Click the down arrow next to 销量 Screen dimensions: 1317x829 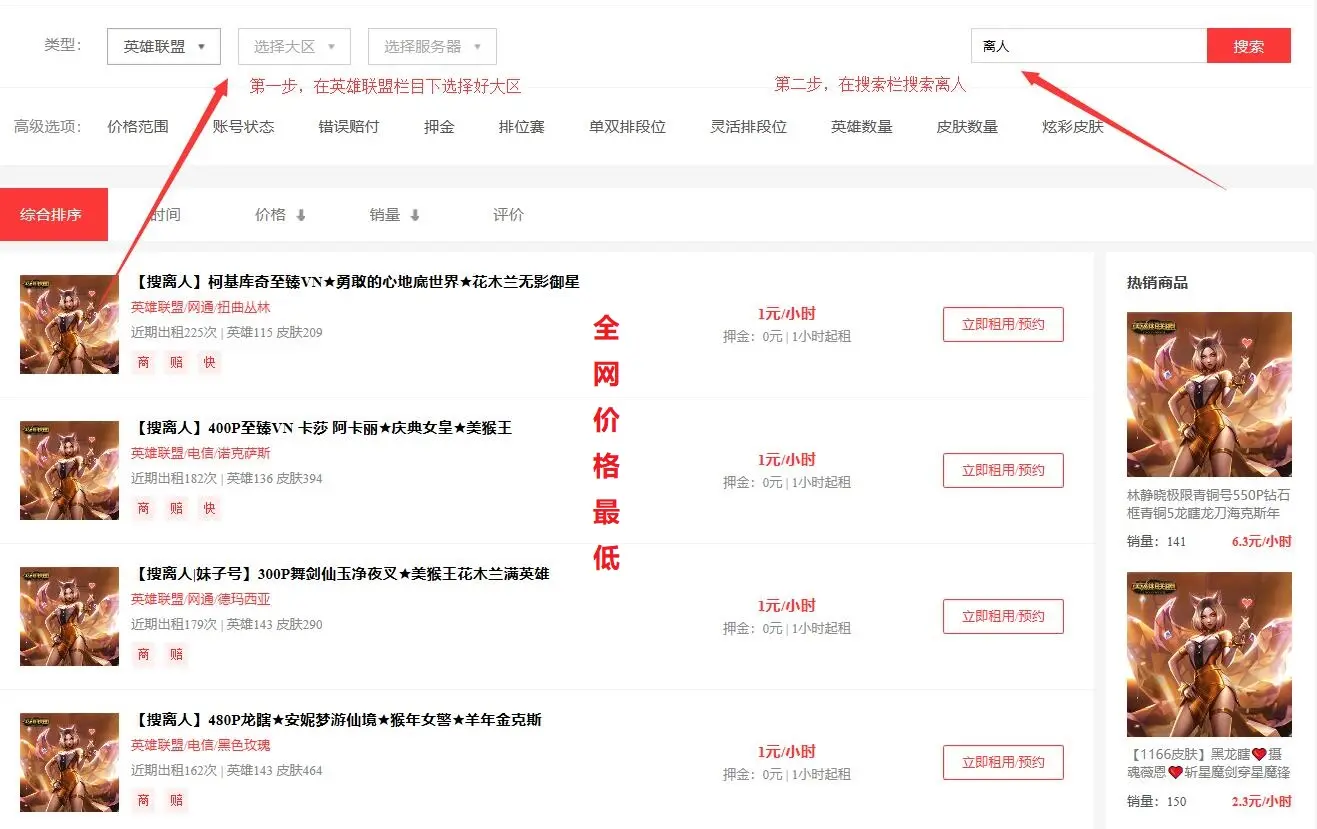pos(415,215)
